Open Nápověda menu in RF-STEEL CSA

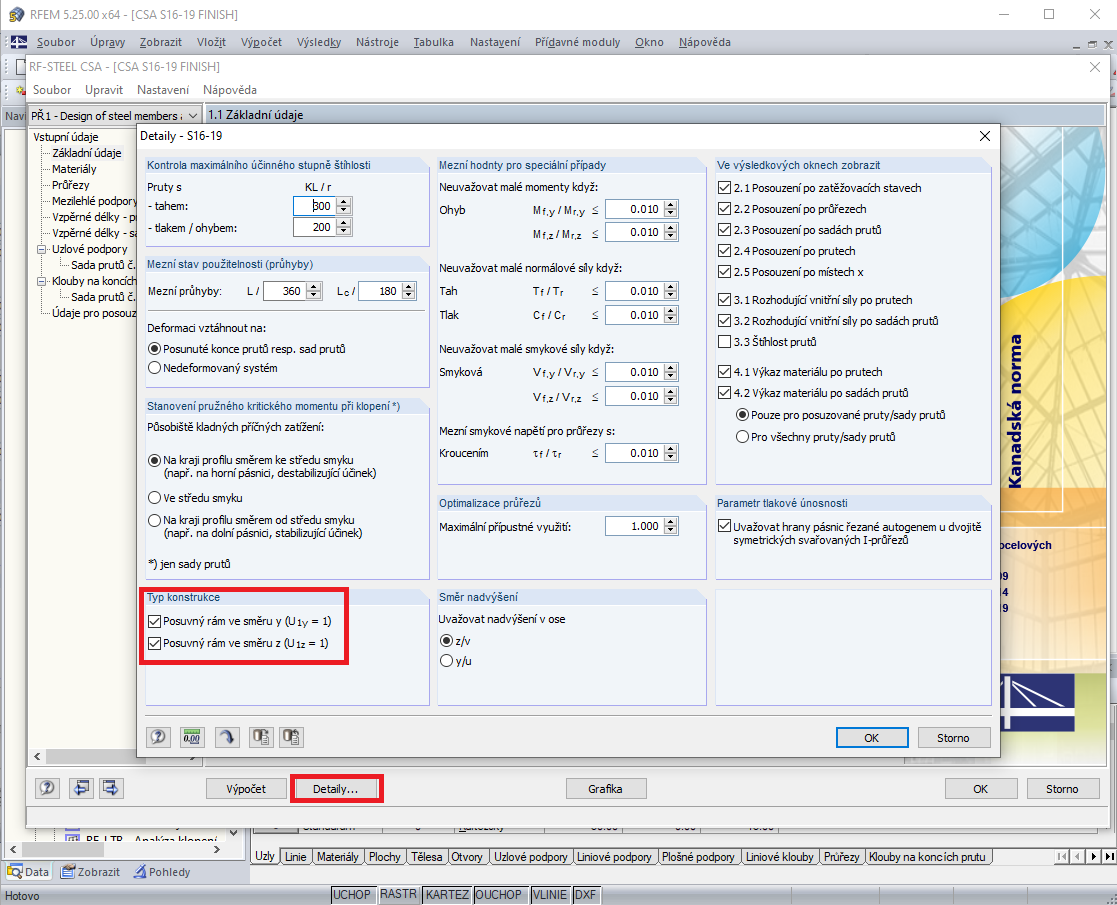(229, 90)
